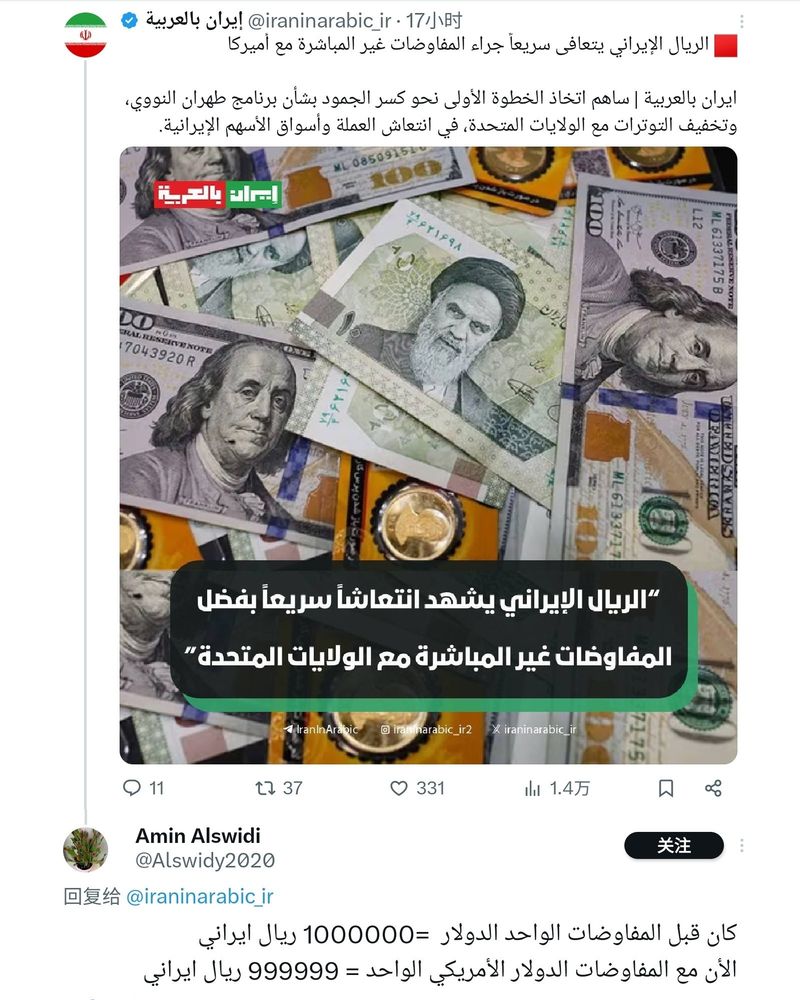The height and width of the screenshot is (1000, 800).
Task: Open the 17小时 timestamp of the tweet
Action: click(434, 21)
